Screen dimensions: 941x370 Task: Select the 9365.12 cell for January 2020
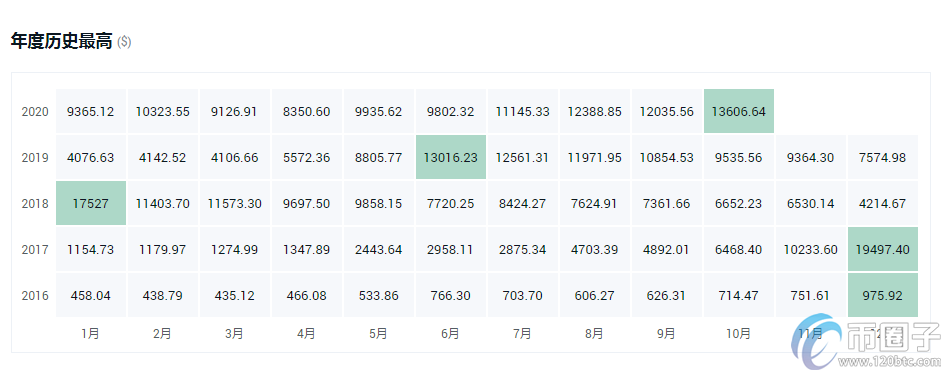91,112
